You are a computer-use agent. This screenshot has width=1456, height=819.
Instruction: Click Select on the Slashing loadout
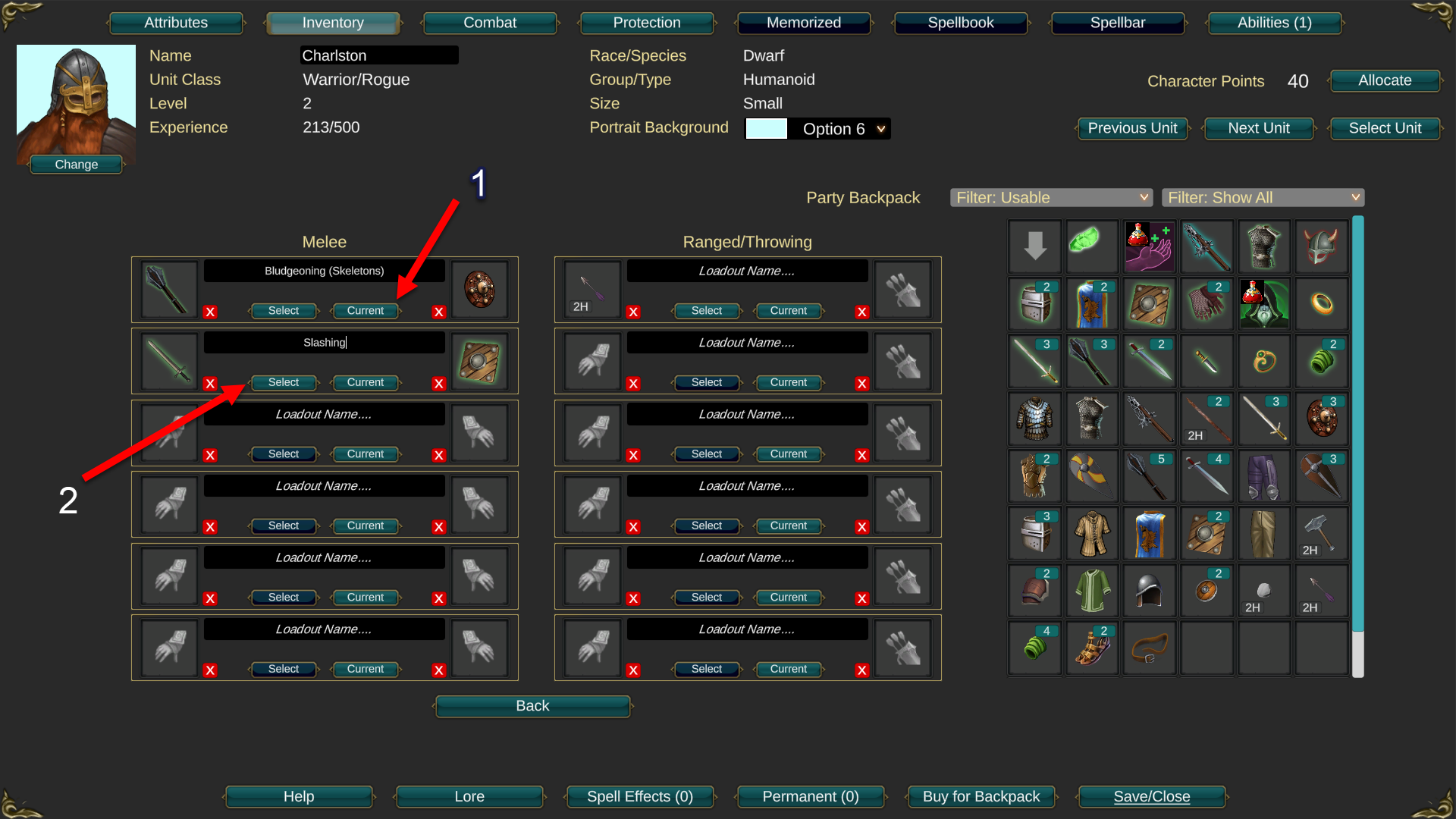pos(284,382)
